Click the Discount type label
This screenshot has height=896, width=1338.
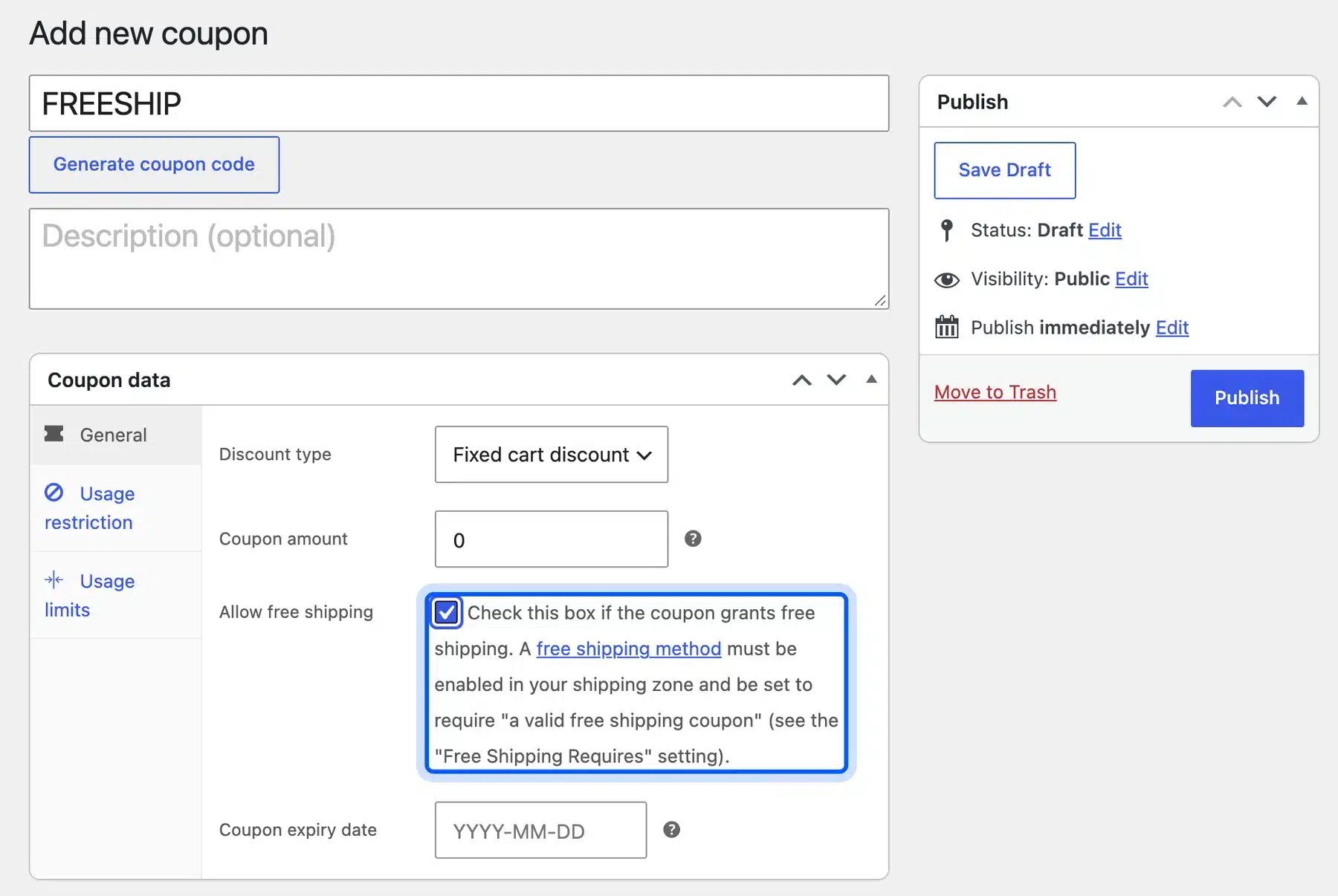click(x=275, y=454)
